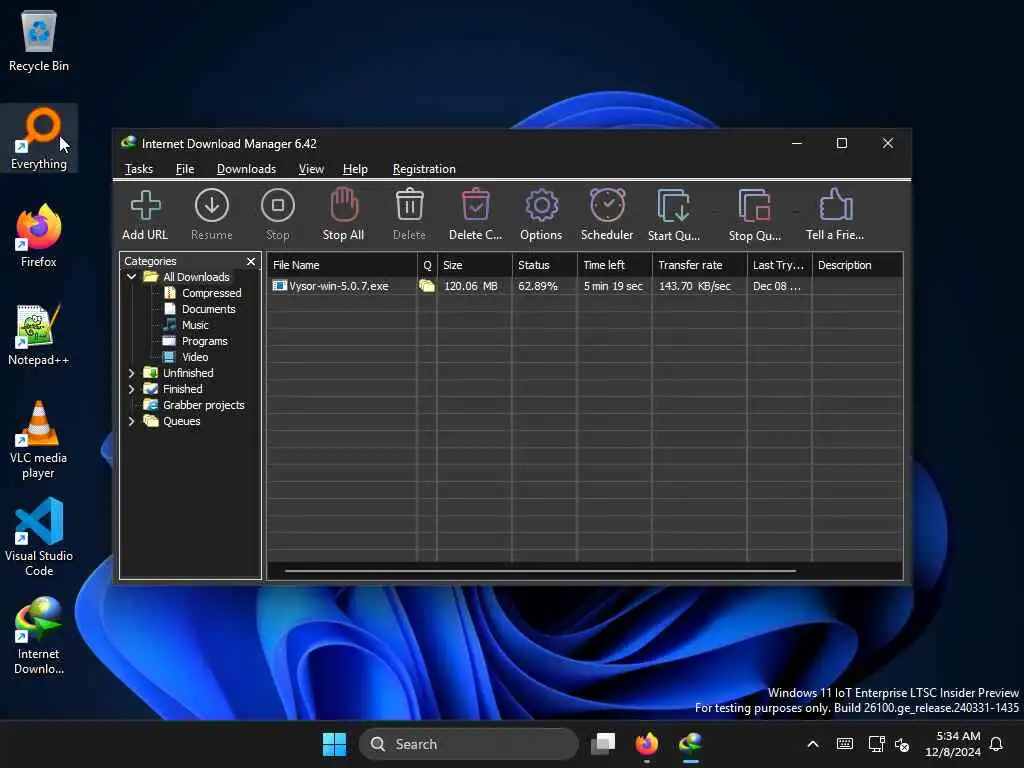Click the Start Queue icon

[x=673, y=205]
